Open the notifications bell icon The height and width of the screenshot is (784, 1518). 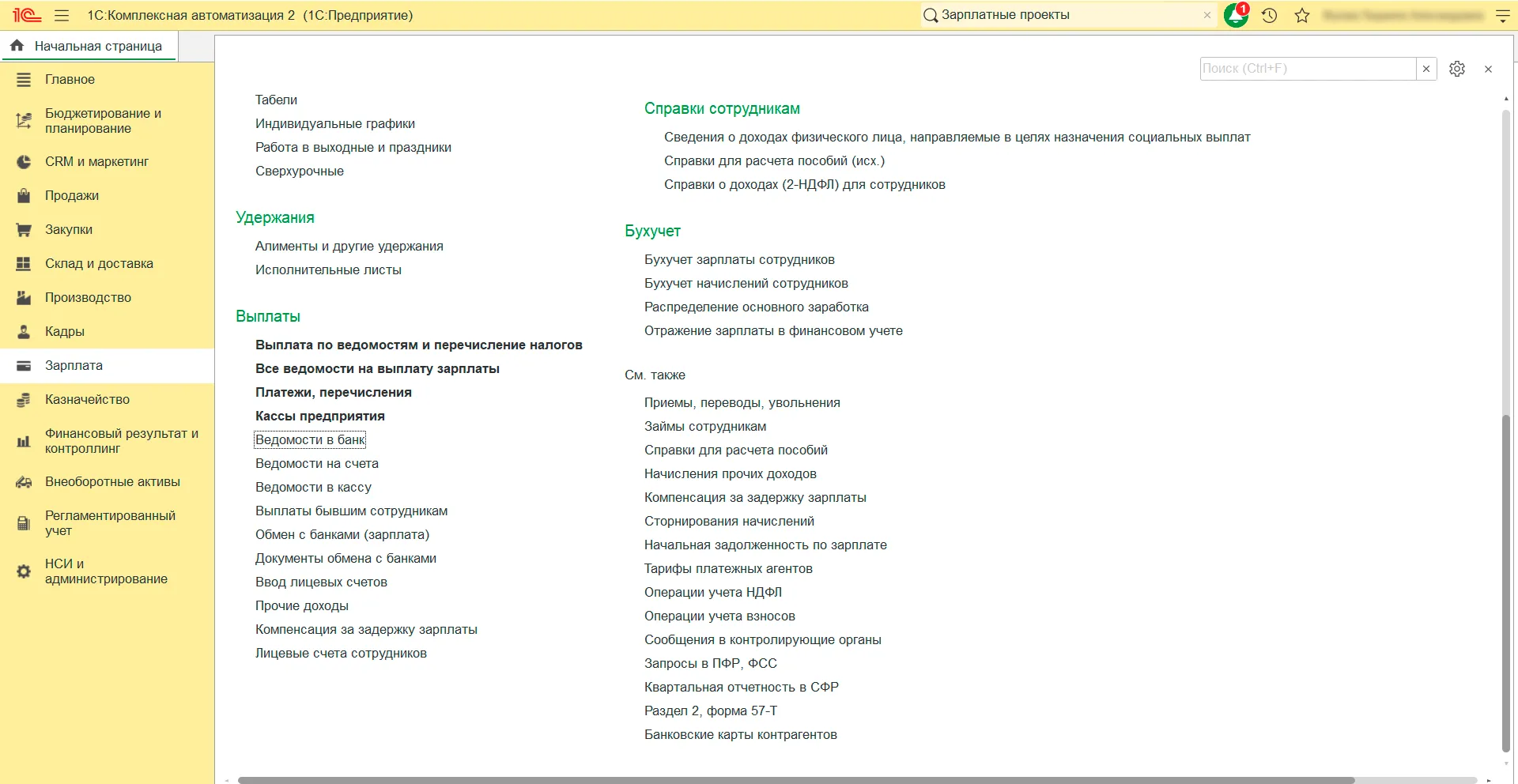coord(1235,16)
